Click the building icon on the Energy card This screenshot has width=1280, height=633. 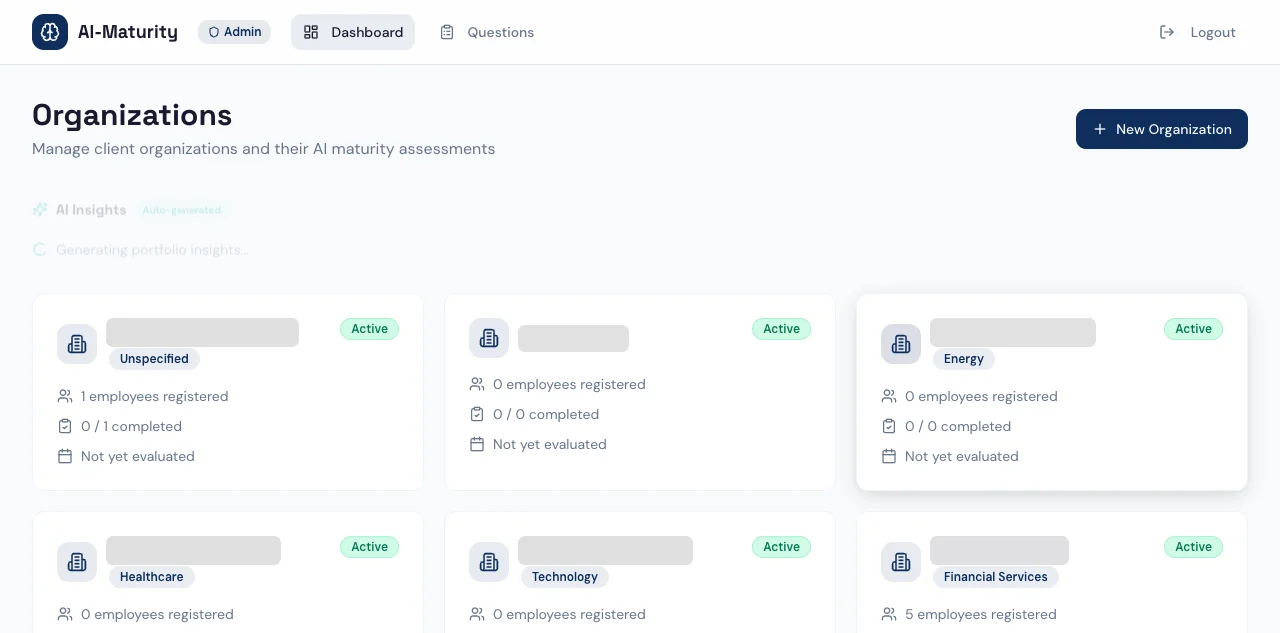(x=901, y=344)
